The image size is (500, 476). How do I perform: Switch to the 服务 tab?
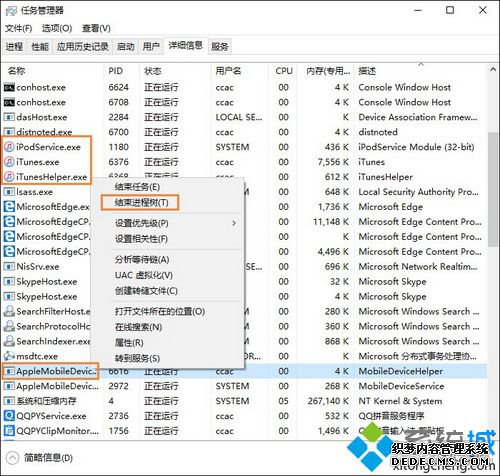[x=220, y=47]
